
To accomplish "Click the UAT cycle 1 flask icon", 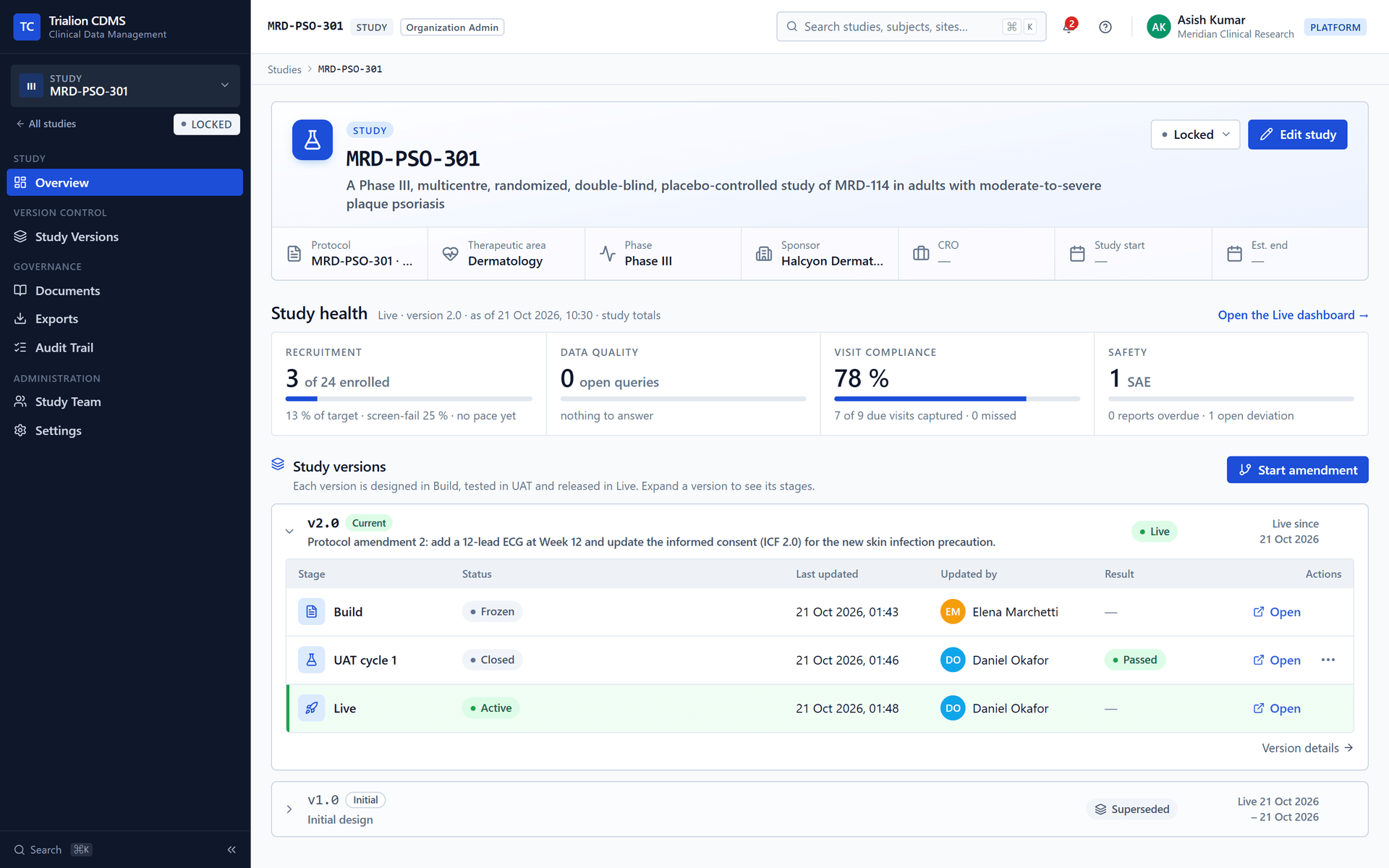I will tap(311, 660).
